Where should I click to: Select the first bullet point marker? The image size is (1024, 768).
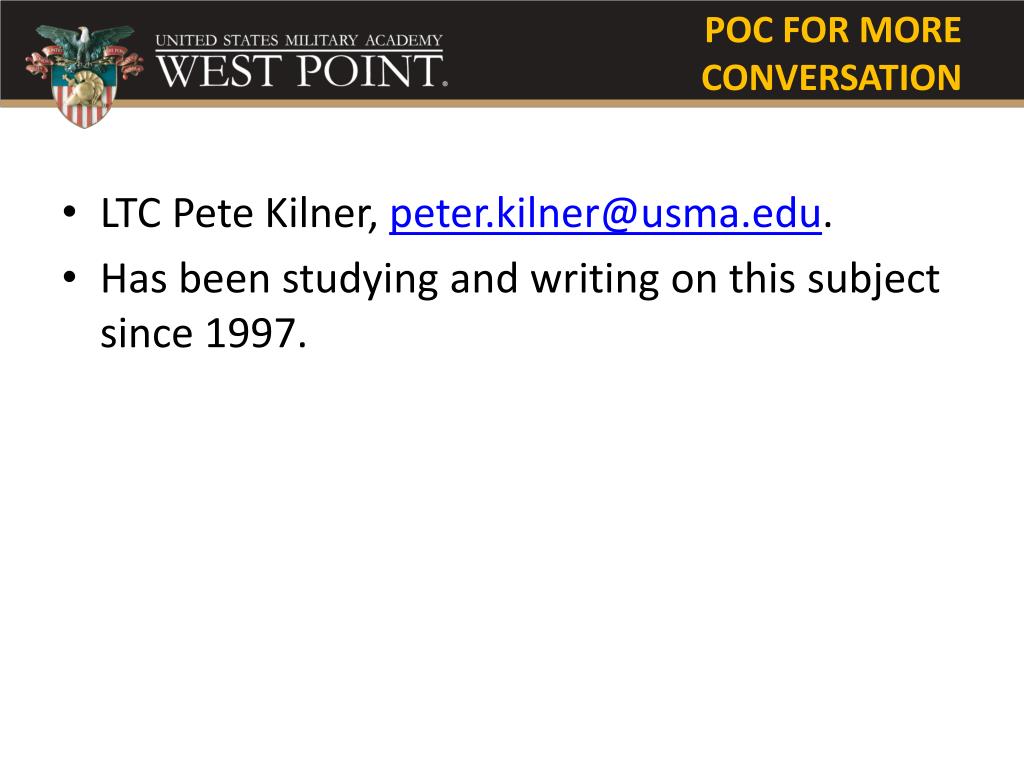pyautogui.click(x=69, y=212)
